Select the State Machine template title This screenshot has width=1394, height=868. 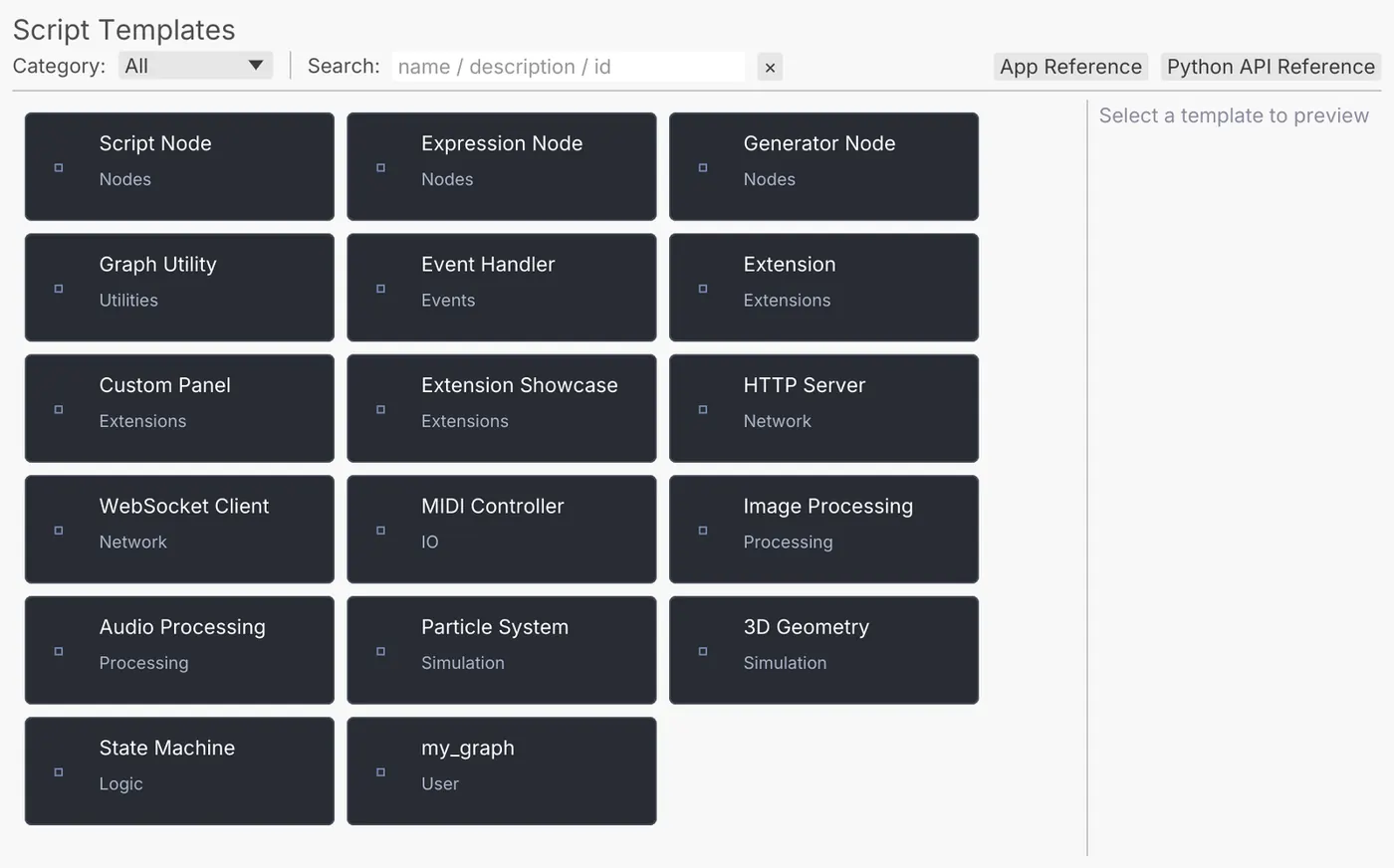point(167,749)
